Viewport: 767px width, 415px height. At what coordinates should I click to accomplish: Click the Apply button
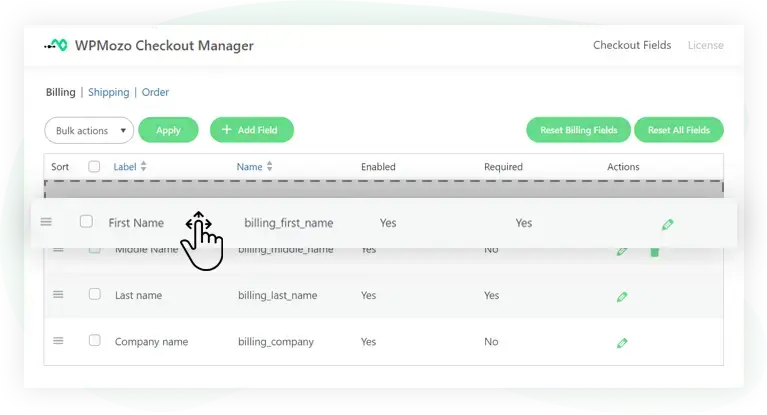click(168, 130)
